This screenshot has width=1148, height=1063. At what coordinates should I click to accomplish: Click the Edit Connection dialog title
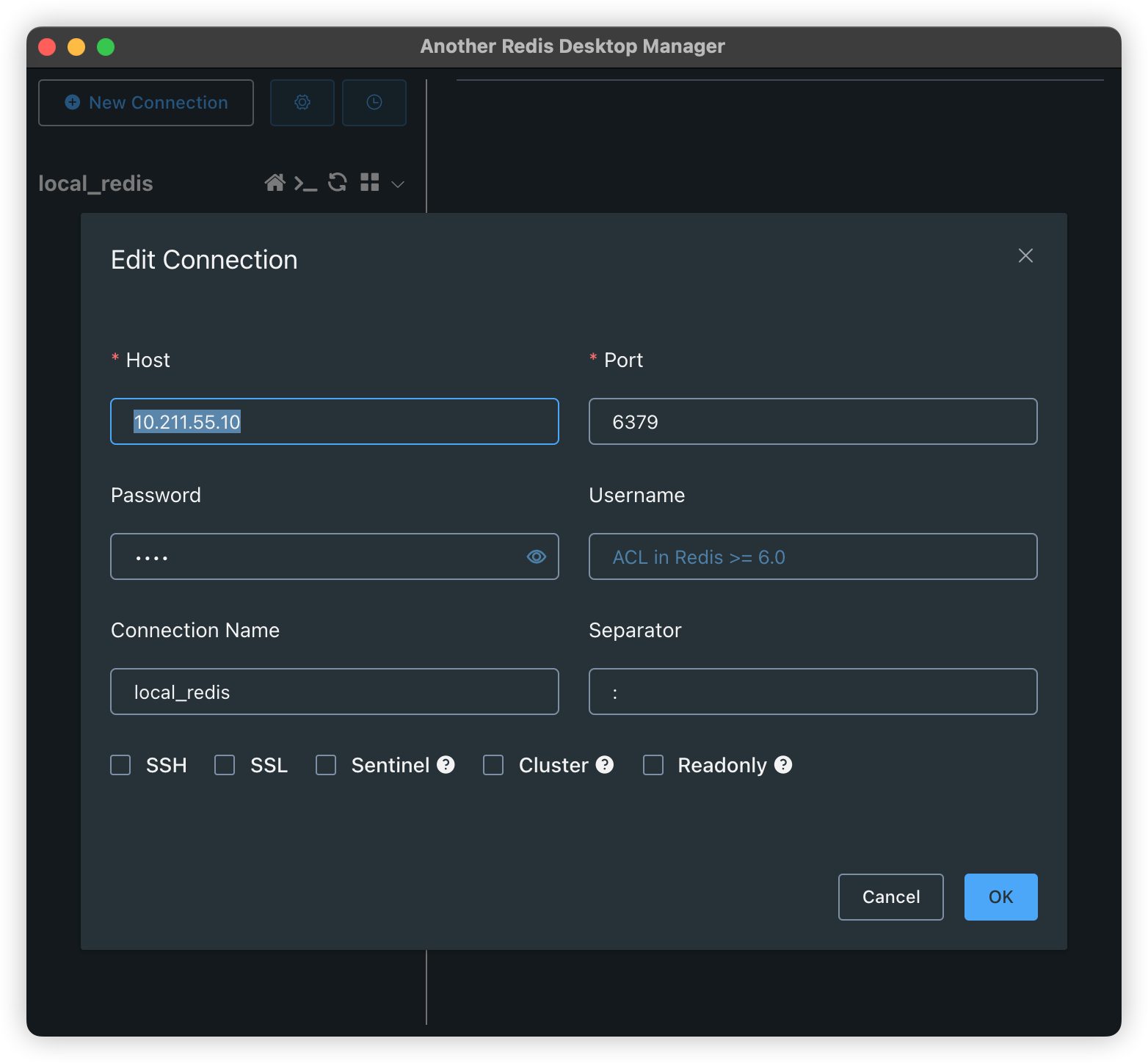pyautogui.click(x=204, y=260)
